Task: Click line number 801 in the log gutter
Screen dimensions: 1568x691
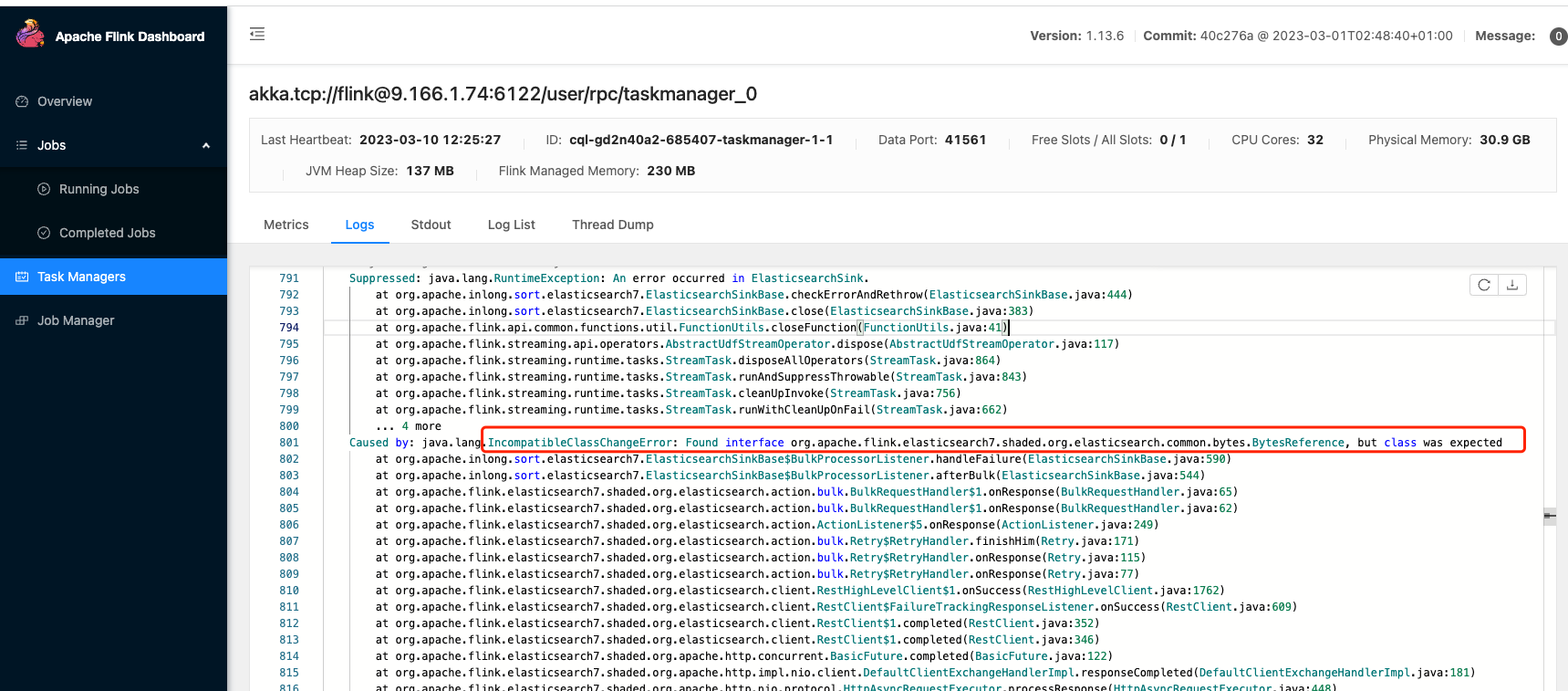Action: [x=289, y=443]
